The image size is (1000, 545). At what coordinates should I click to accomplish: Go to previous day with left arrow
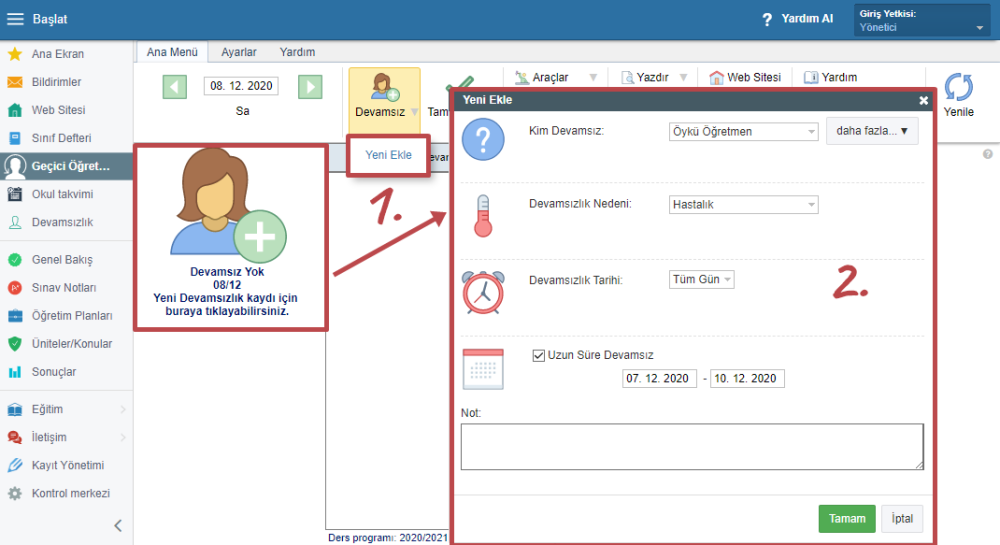coord(175,87)
